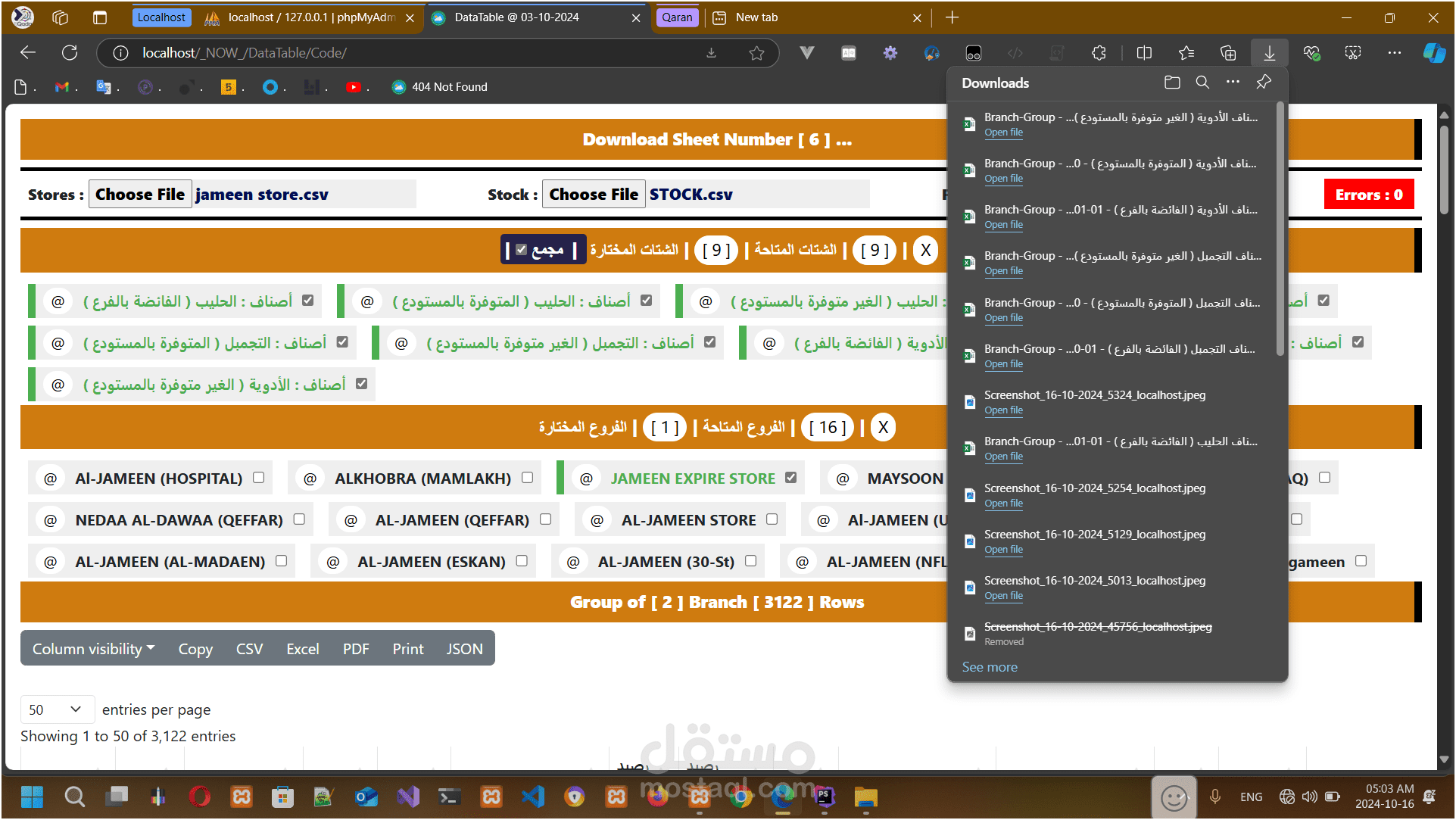Choose File for Stock upload
This screenshot has width=1456, height=820.
(594, 195)
